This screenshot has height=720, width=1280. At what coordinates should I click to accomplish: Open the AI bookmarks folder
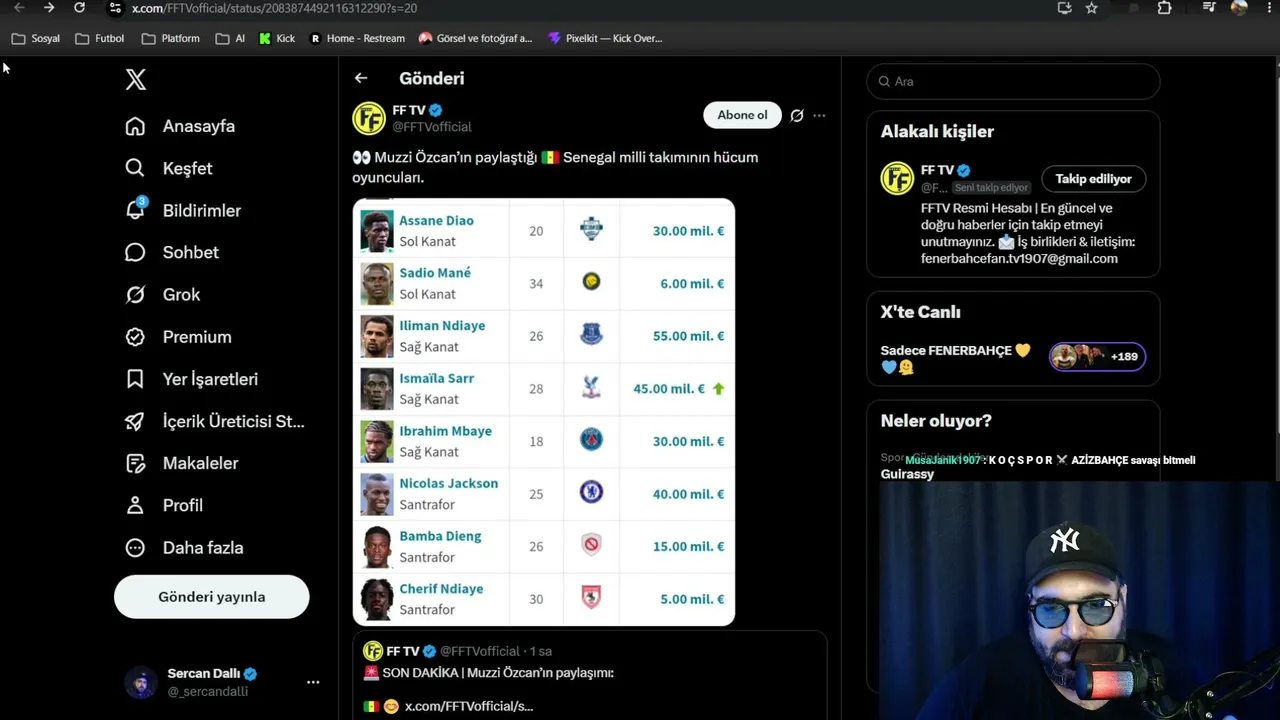point(230,38)
